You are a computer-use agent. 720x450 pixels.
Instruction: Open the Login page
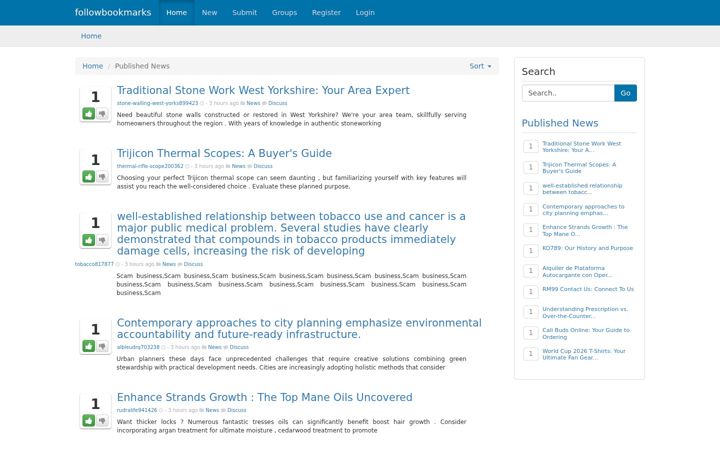point(365,12)
